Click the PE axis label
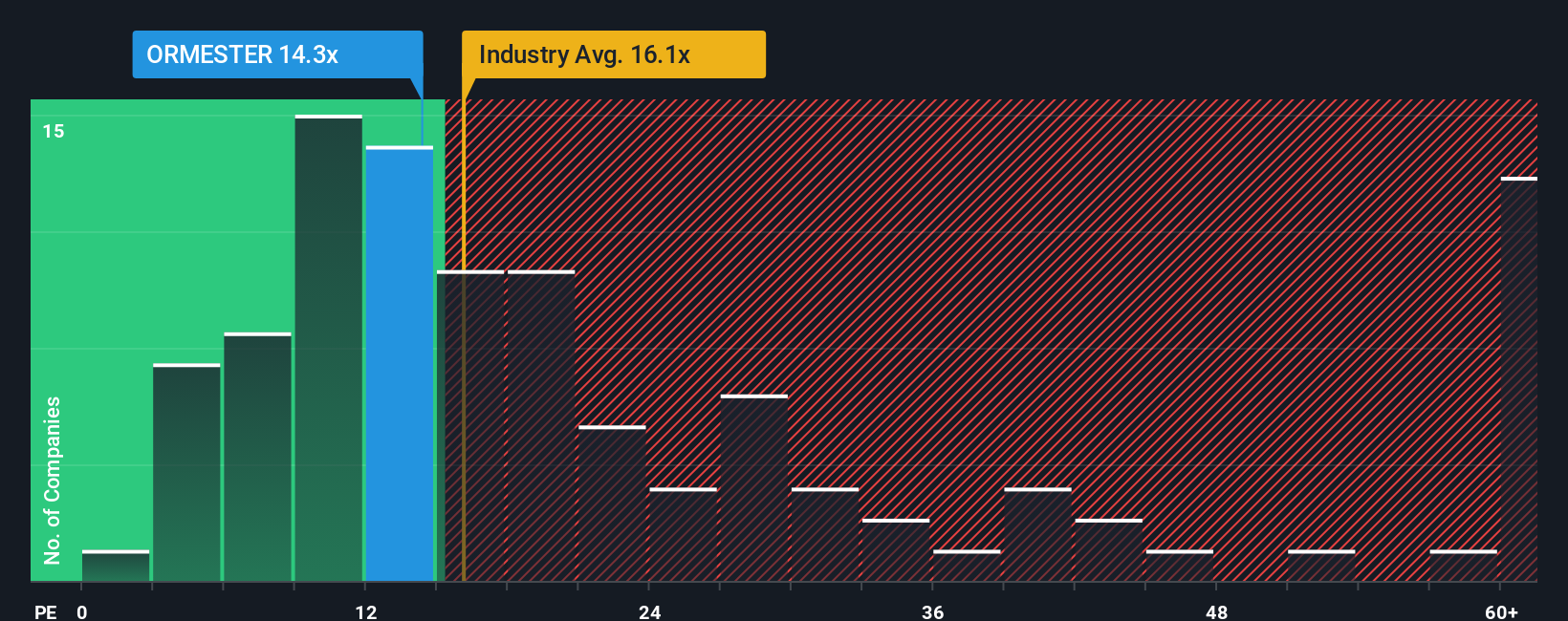Screen dimensions: 1568x621 (x=46, y=611)
